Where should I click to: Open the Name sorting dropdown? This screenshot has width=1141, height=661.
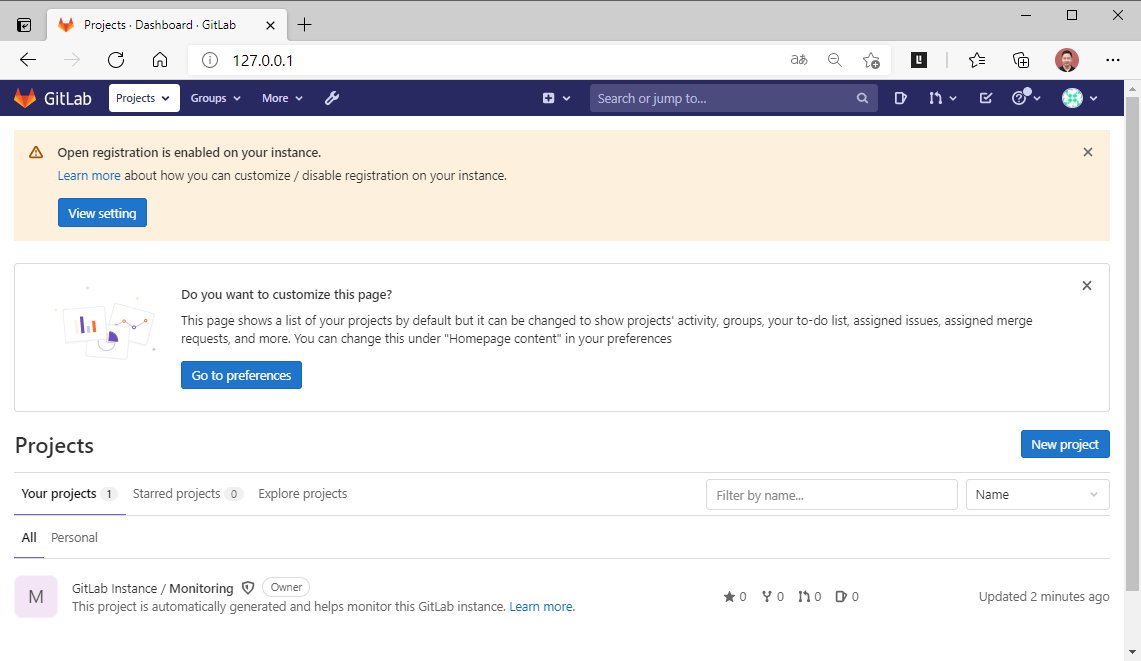coord(1037,494)
